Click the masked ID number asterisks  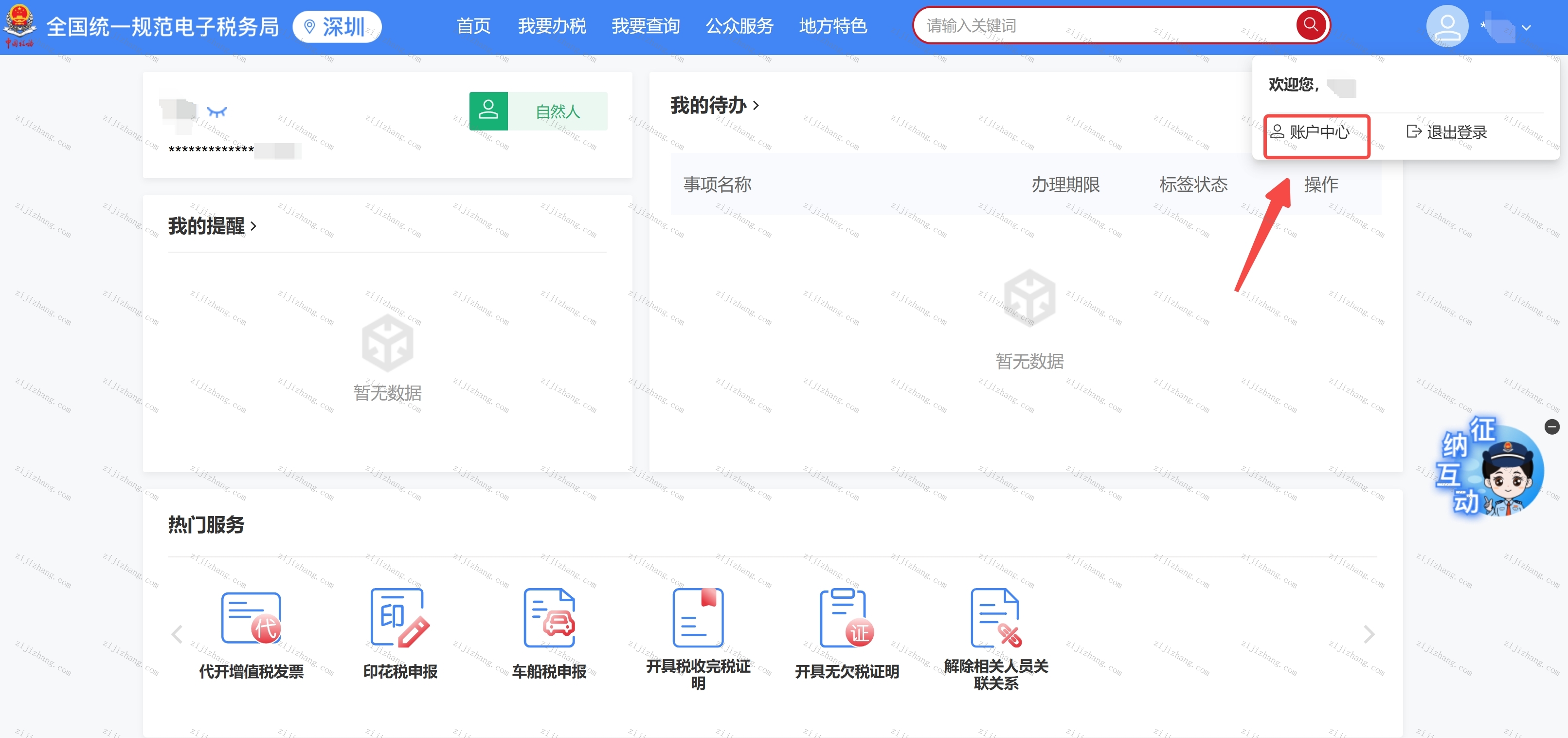[x=211, y=150]
